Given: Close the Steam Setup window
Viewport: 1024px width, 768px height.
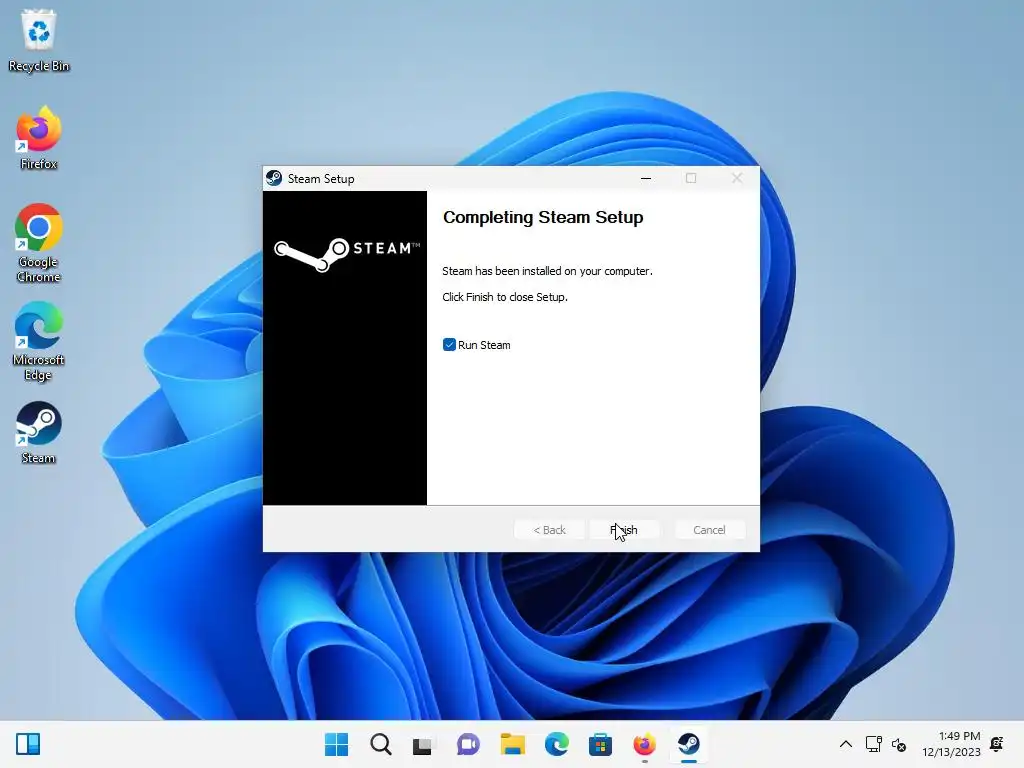Looking at the screenshot, I should [x=737, y=178].
